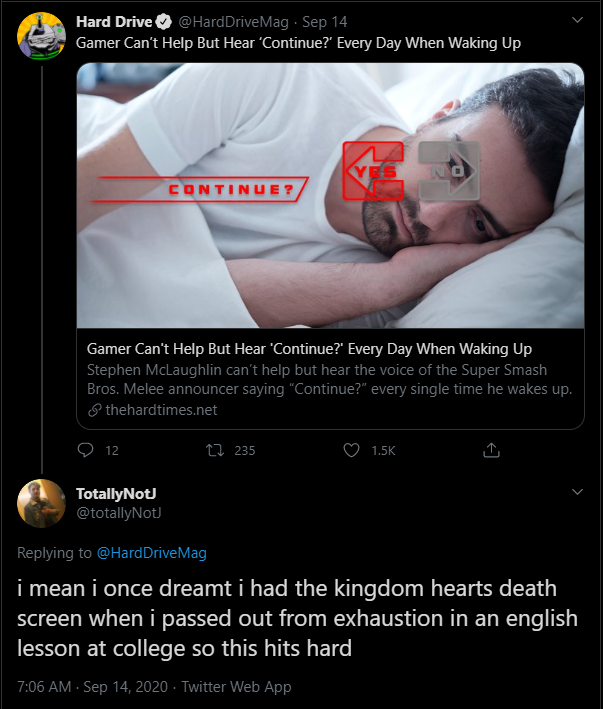Click the Hard Drive display name
The height and width of the screenshot is (709, 603).
[114, 23]
